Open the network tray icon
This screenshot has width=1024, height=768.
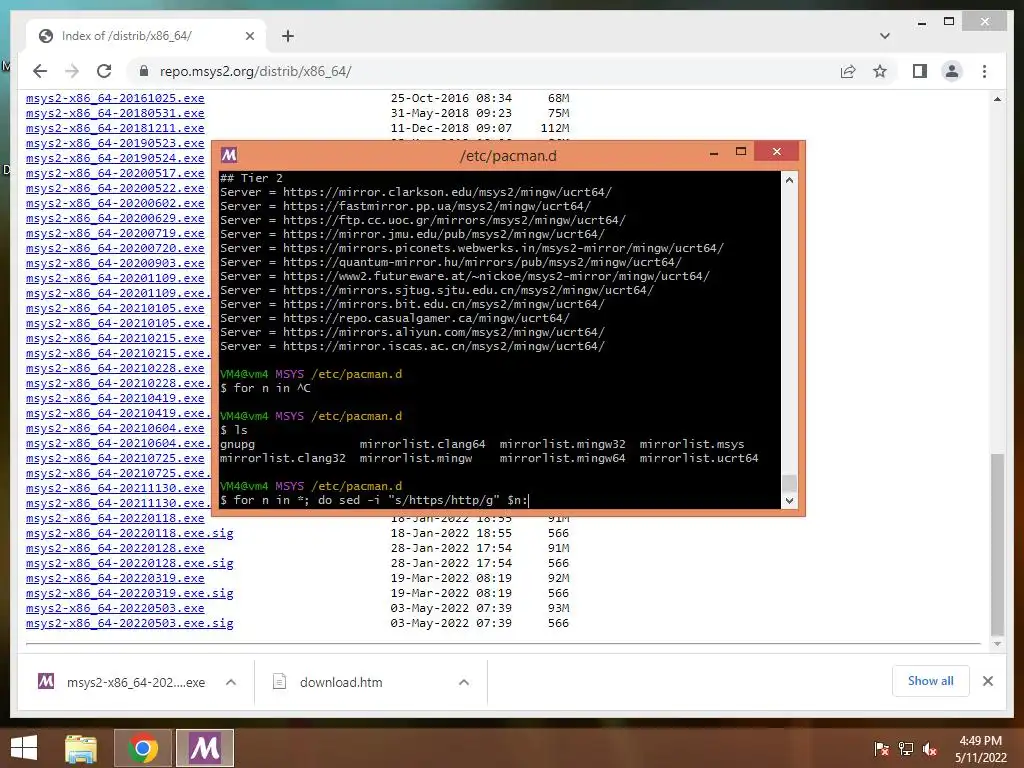click(906, 749)
